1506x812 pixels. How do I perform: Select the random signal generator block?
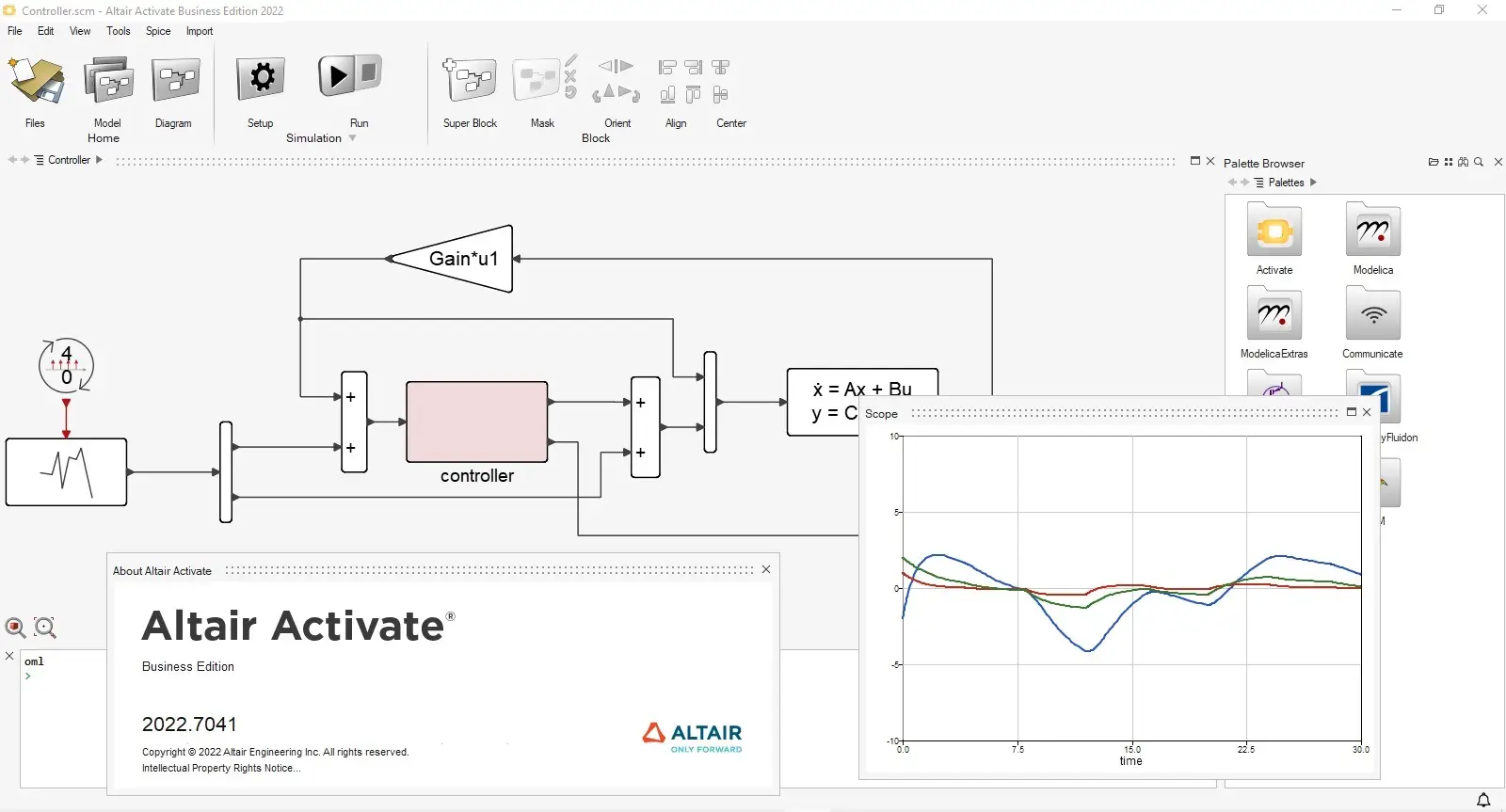(66, 472)
